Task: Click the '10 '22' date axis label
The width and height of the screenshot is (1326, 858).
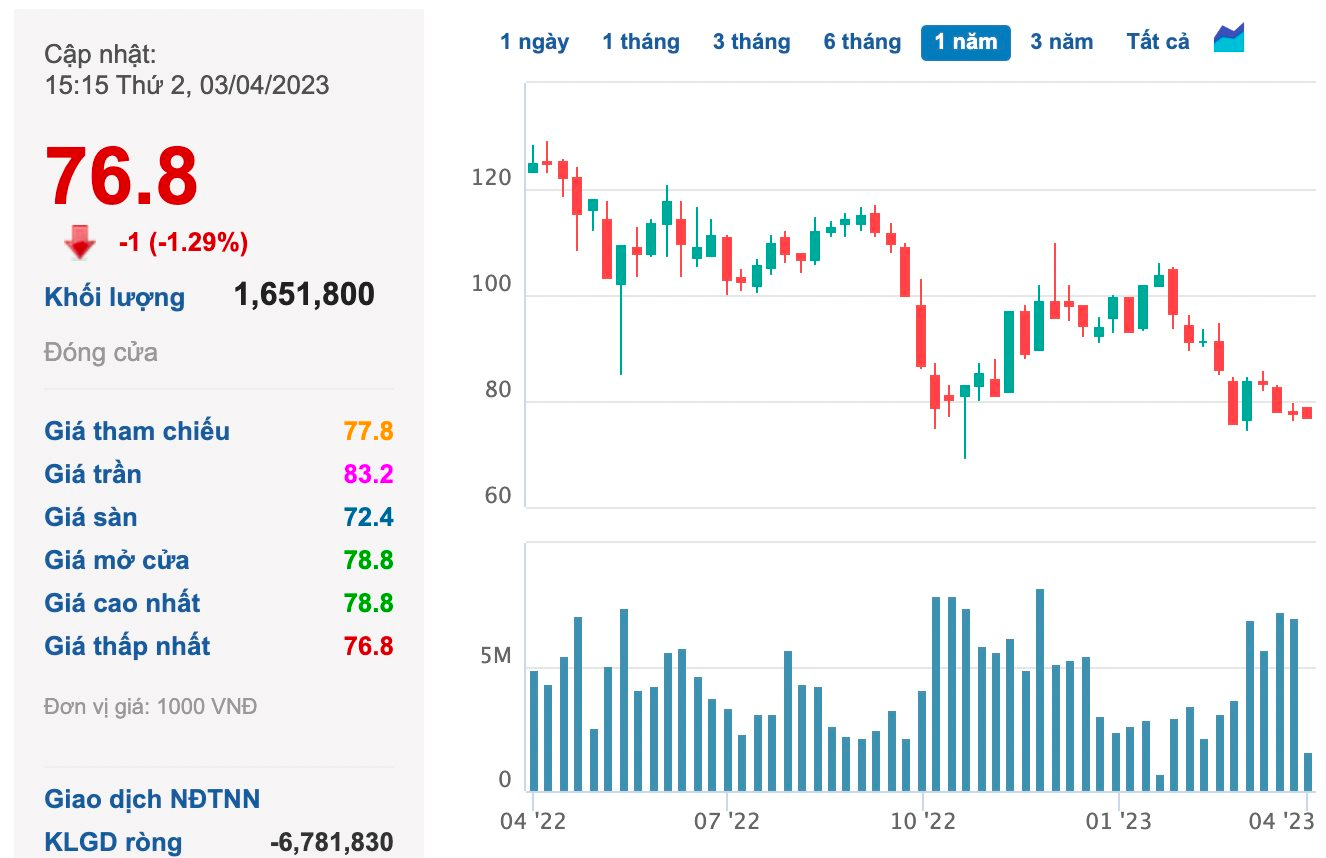Action: (922, 822)
